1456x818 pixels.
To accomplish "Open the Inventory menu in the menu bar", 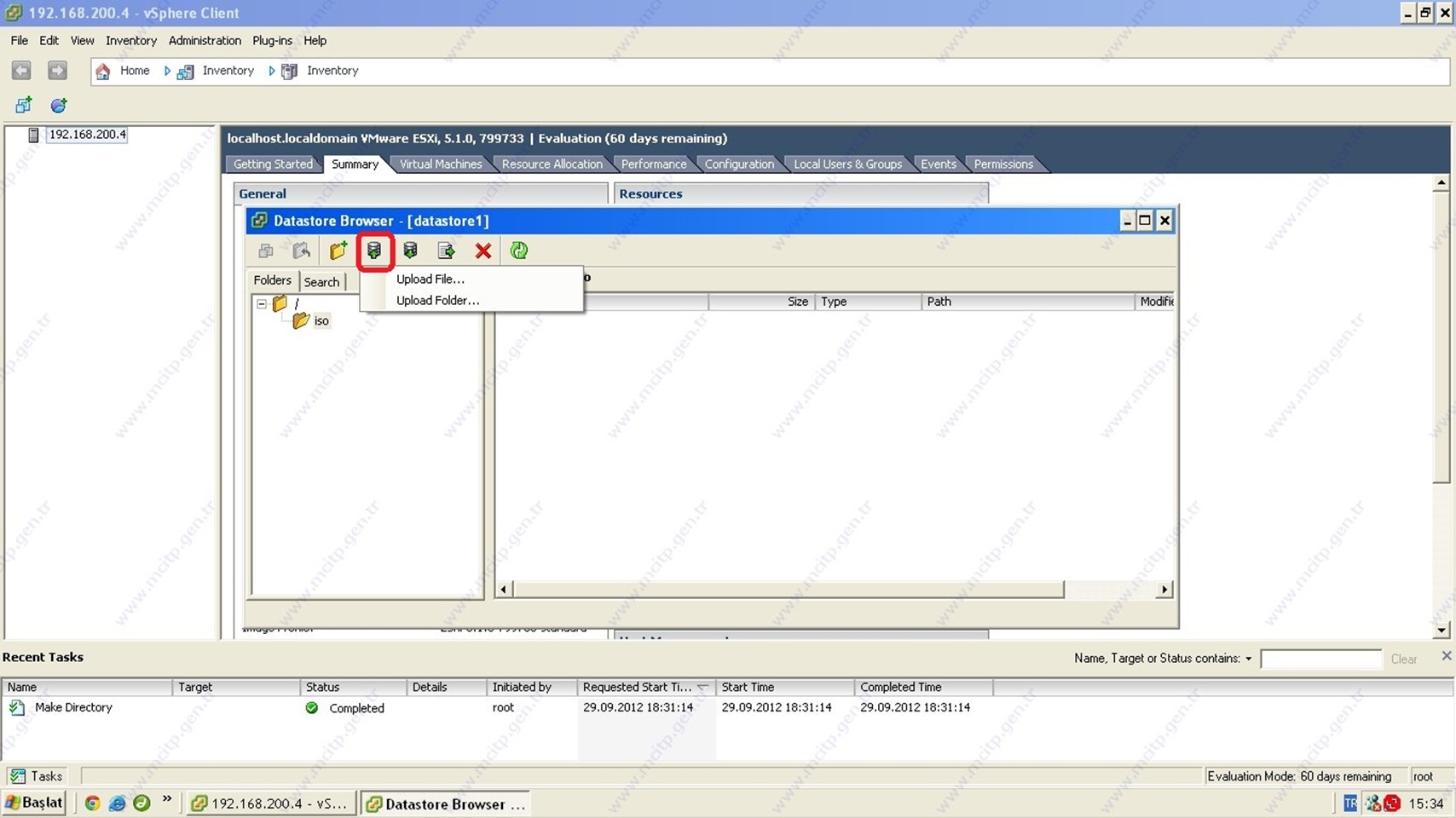I will tap(130, 40).
